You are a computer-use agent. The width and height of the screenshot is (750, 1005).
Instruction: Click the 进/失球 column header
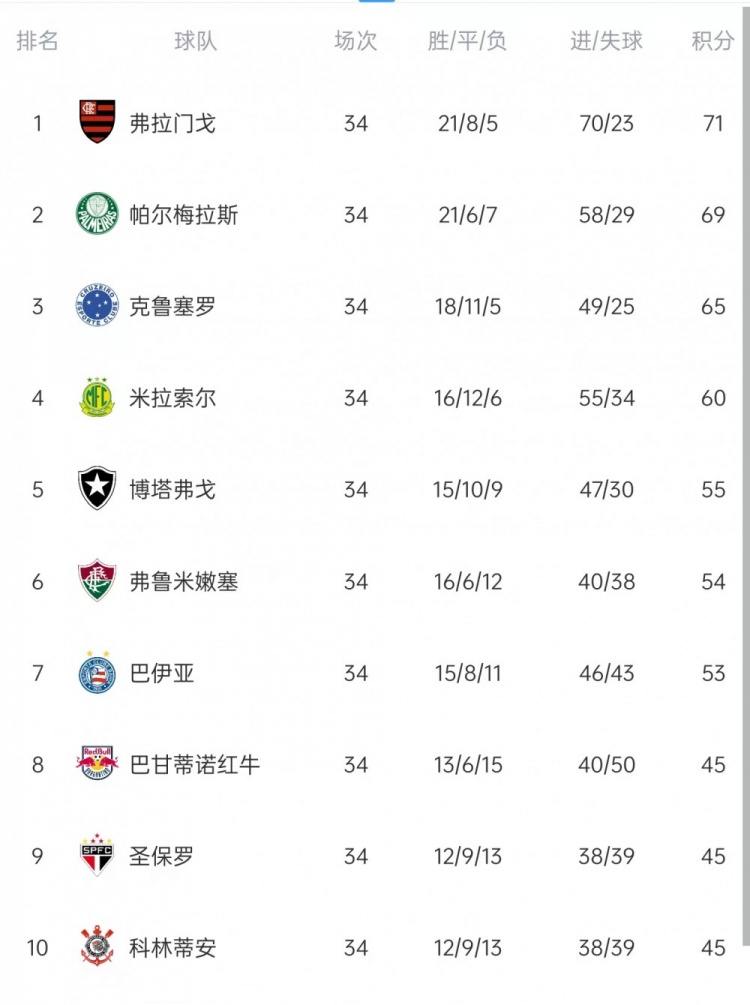(x=606, y=41)
